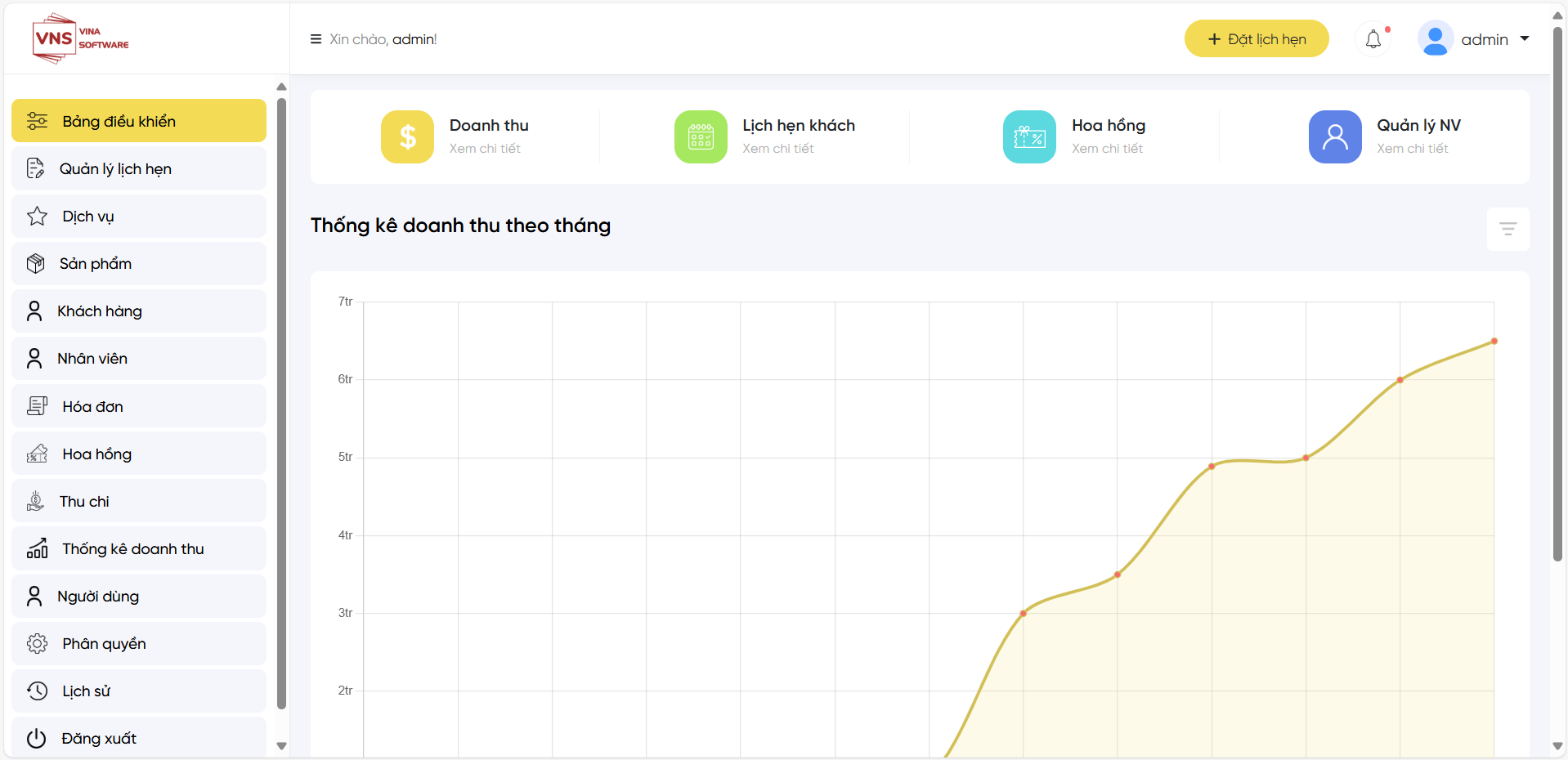Click the Quản lý lịch hẹn document icon

click(x=35, y=168)
